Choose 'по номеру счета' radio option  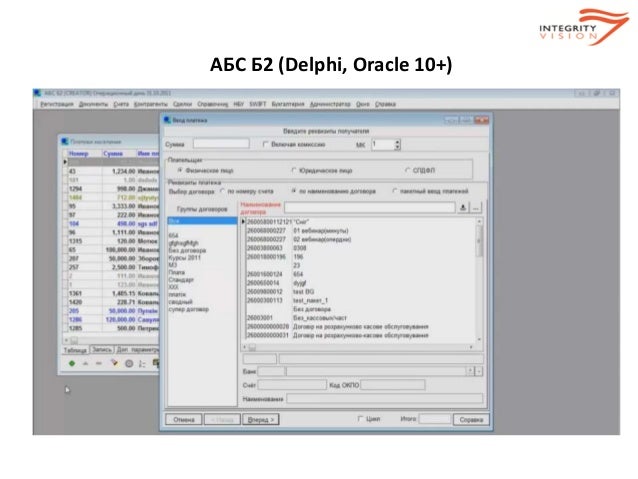222,191
